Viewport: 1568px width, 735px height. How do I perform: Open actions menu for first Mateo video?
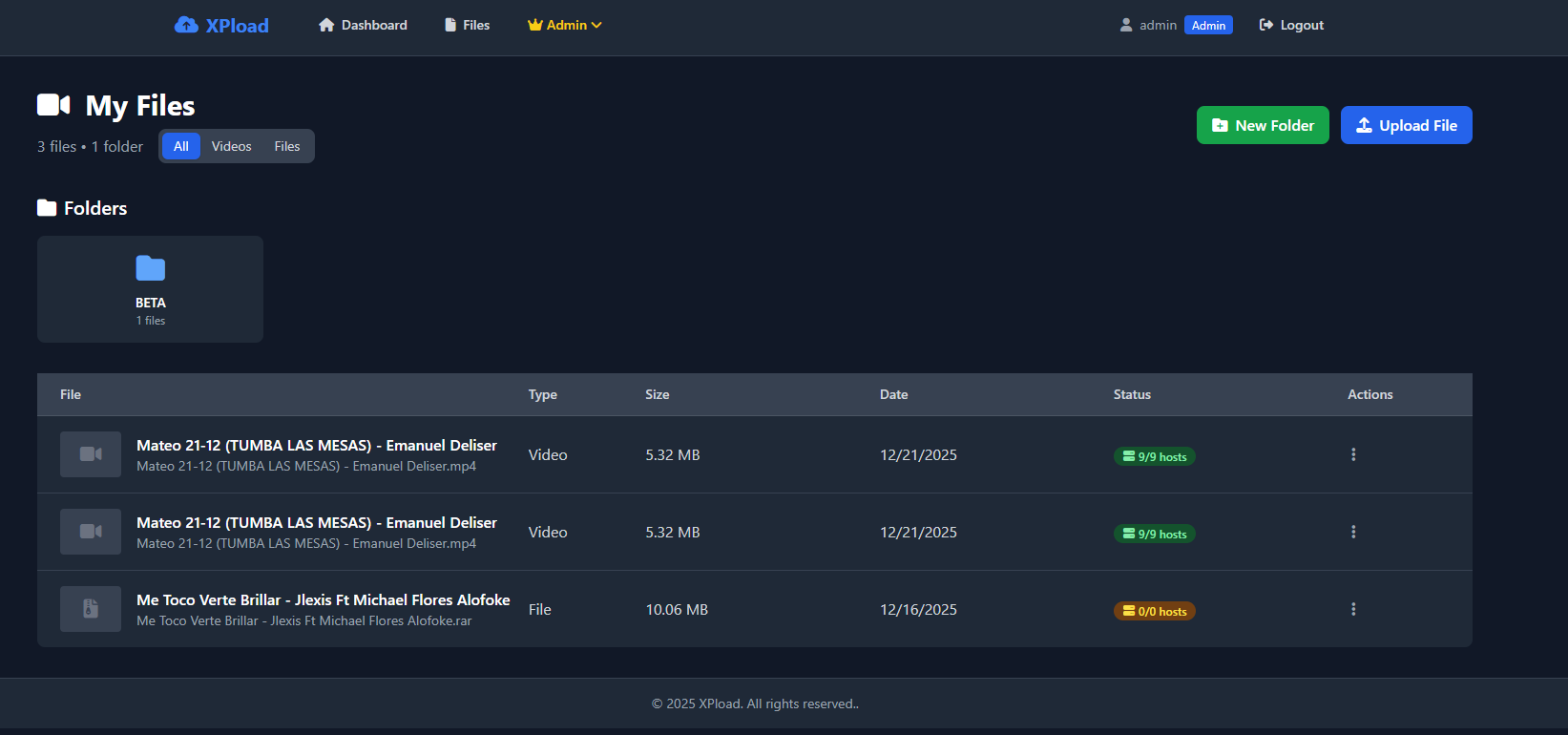[x=1353, y=454]
